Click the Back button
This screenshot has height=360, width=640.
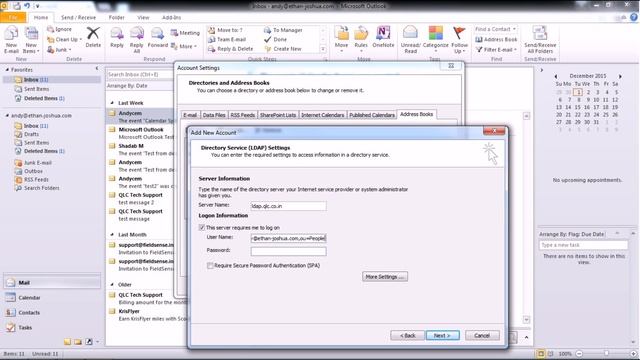[x=407, y=336]
